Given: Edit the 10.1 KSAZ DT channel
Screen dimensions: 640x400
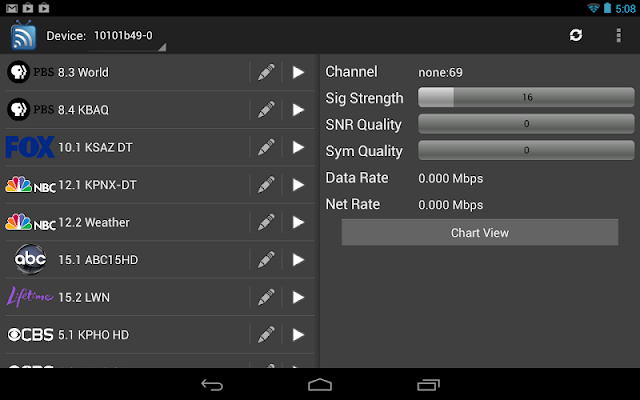Looking at the screenshot, I should coord(266,147).
